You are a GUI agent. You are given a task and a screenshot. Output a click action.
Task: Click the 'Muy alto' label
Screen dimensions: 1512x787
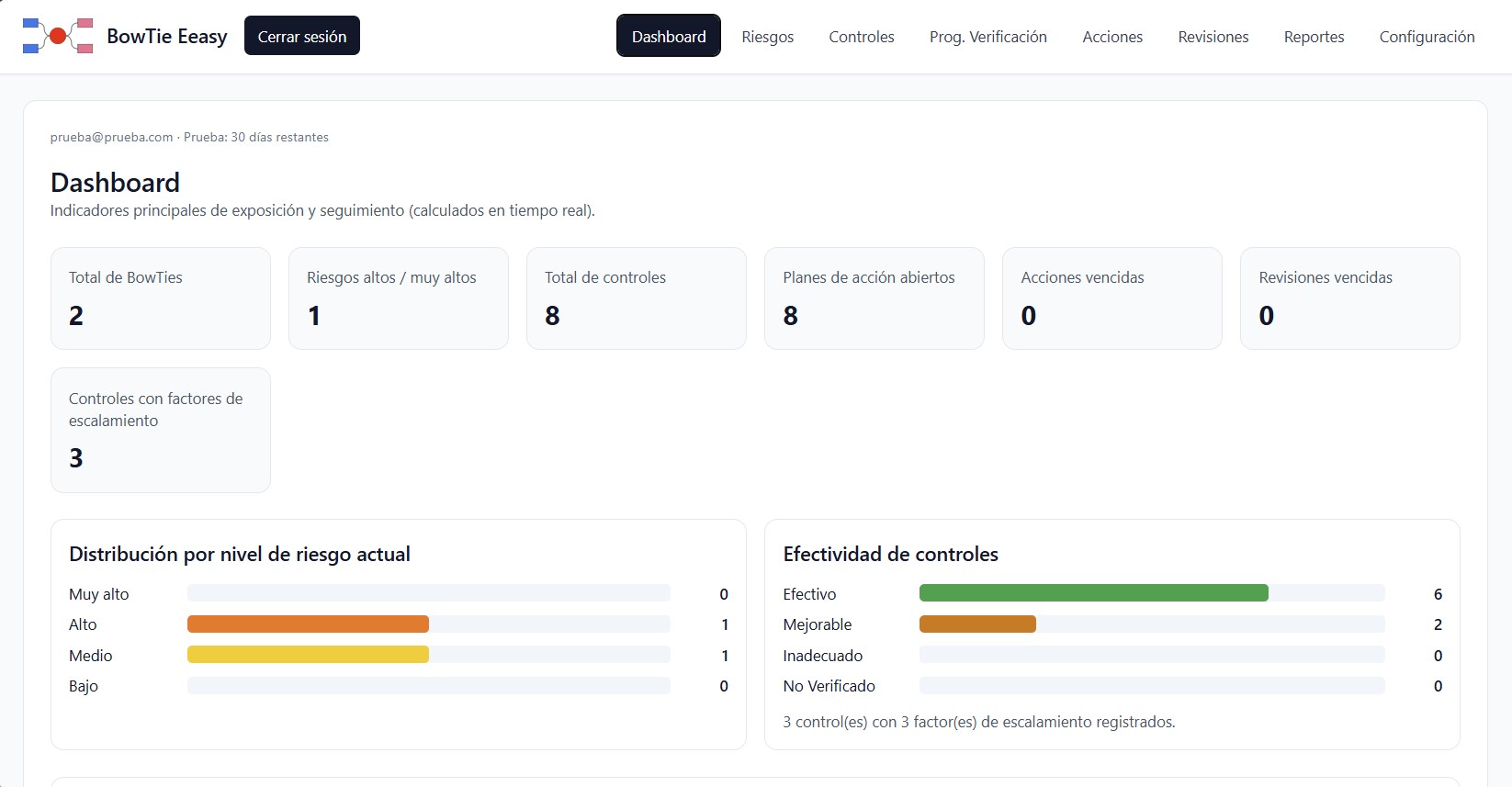pos(99,594)
